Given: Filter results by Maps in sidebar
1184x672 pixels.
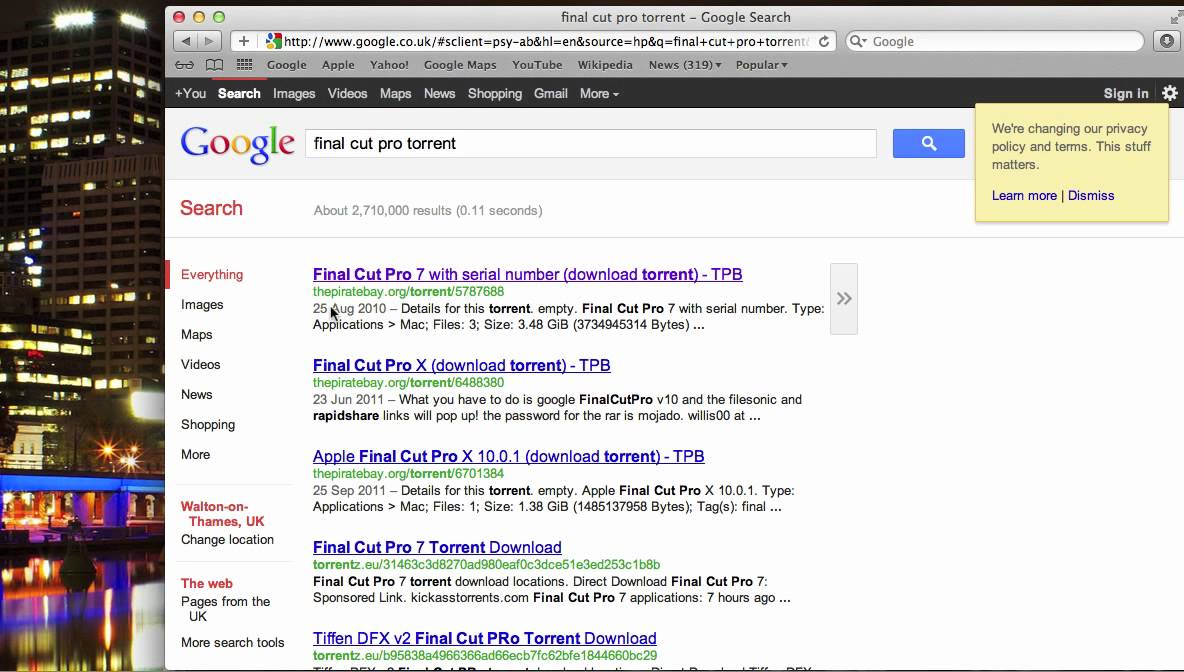Looking at the screenshot, I should pyautogui.click(x=196, y=334).
